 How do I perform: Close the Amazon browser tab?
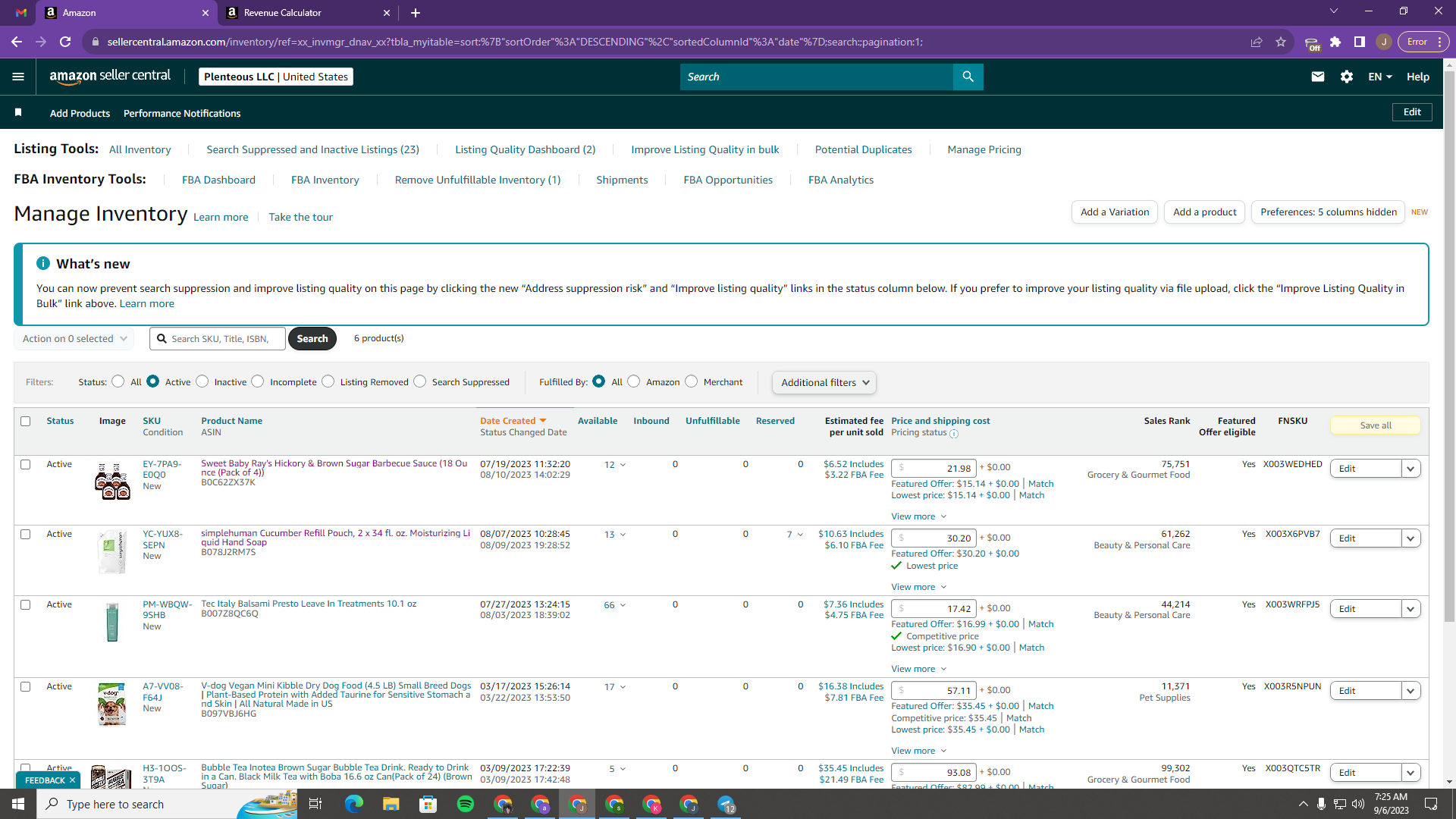coord(206,13)
